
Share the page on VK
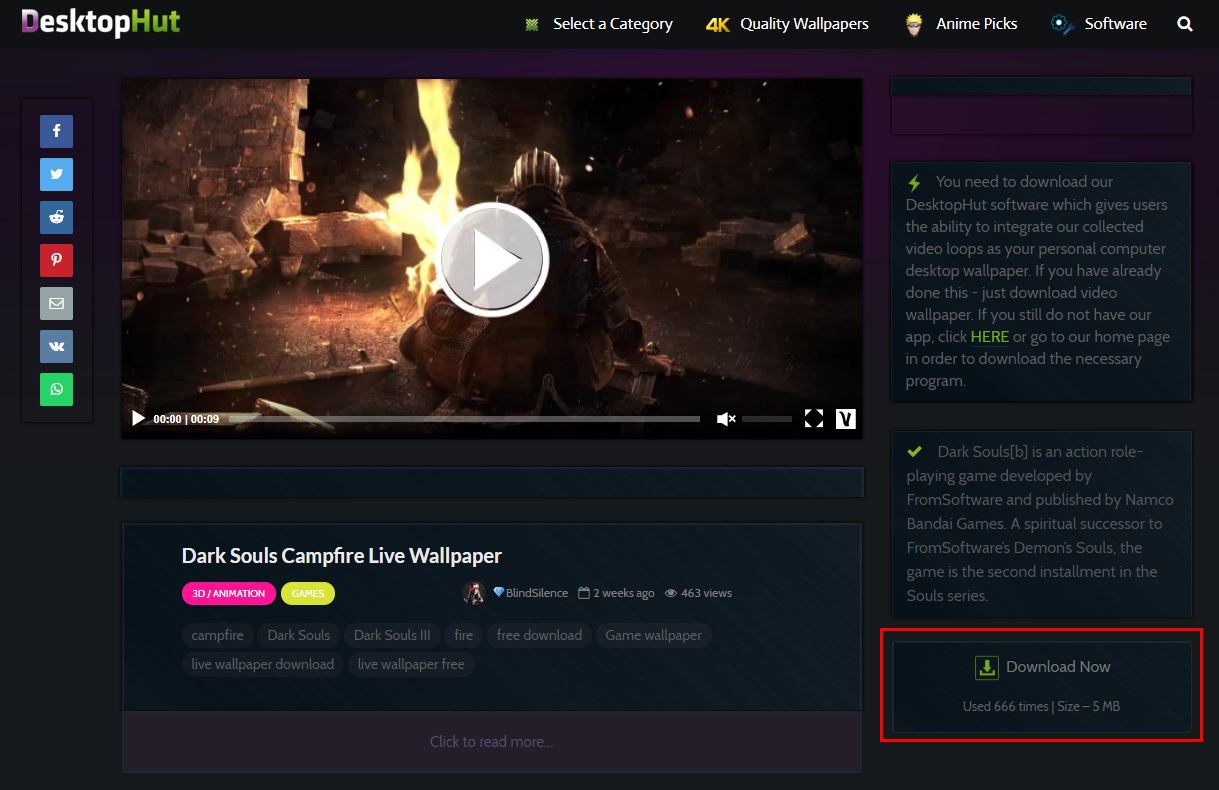pos(56,346)
